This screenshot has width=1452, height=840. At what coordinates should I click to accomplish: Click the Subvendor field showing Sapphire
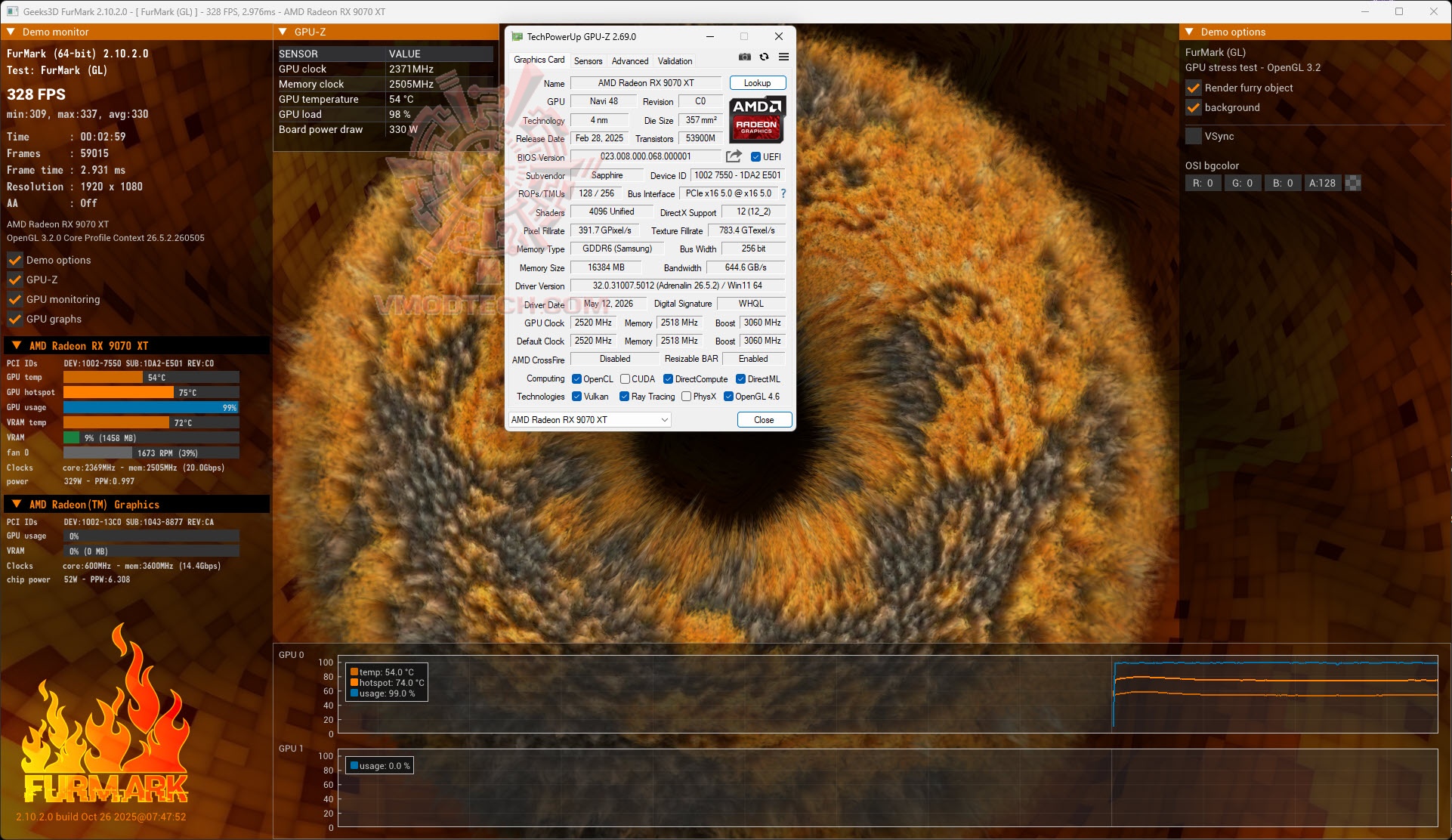pos(607,175)
